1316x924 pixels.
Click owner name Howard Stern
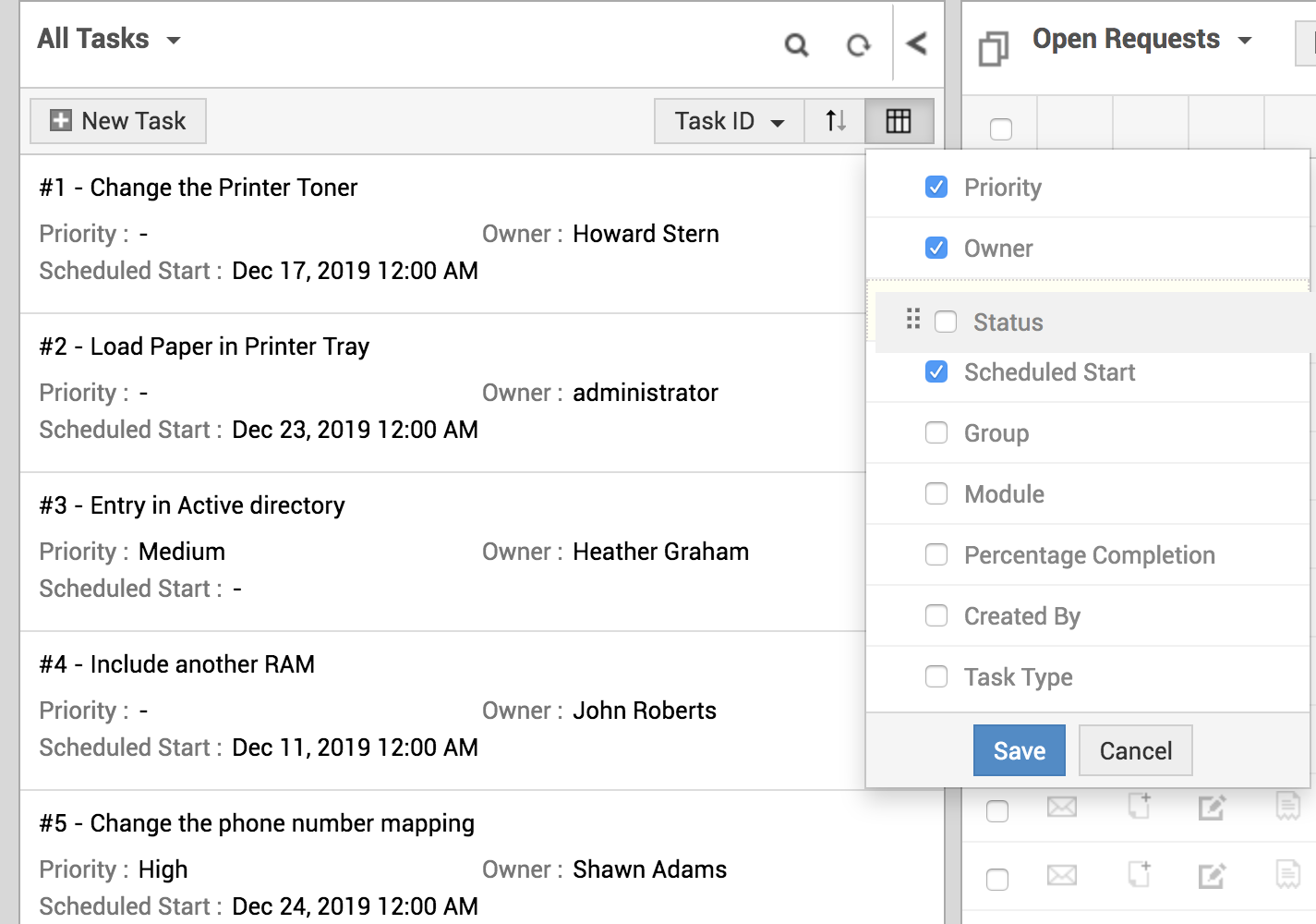coord(646,234)
